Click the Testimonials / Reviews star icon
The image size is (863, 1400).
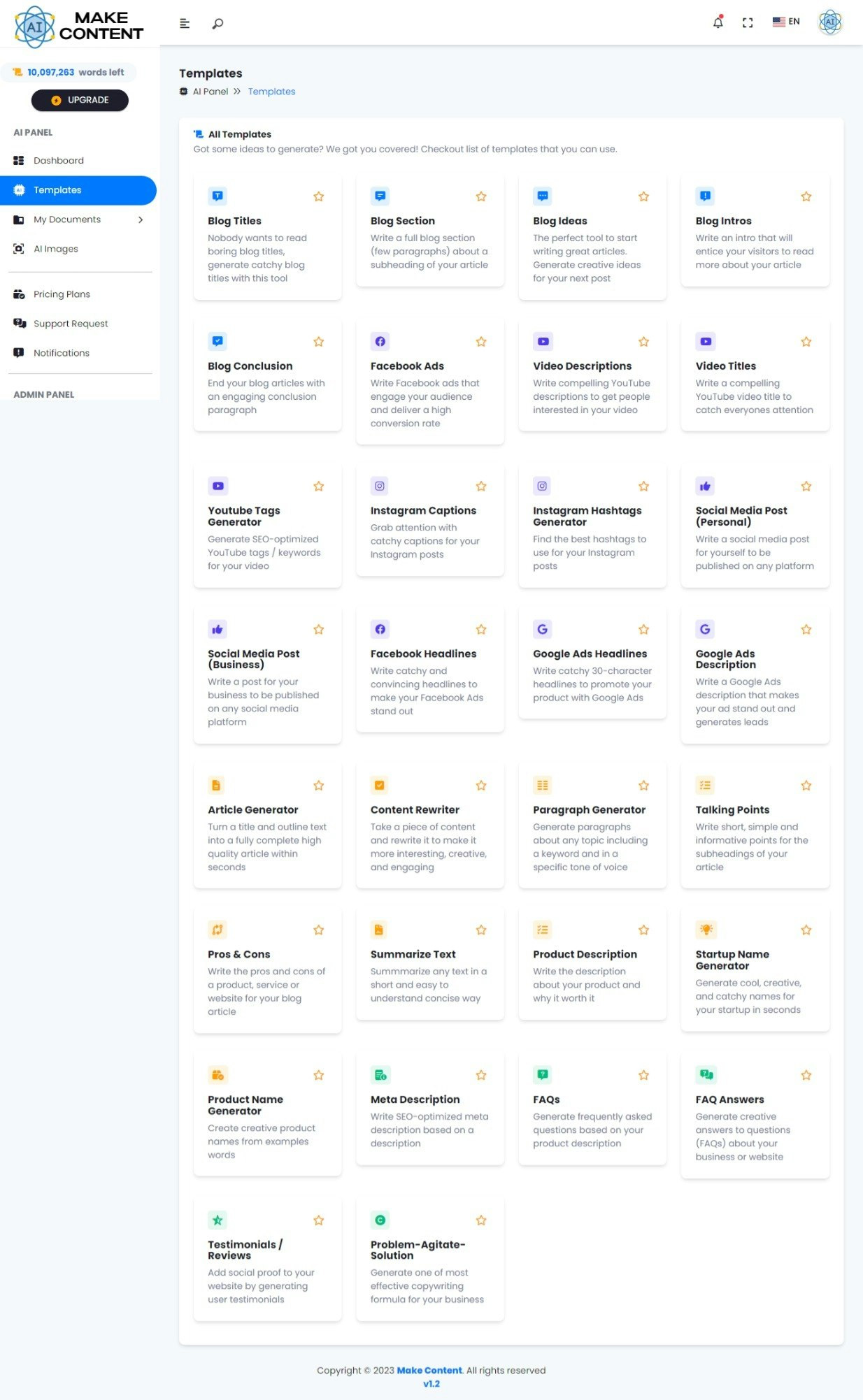[x=217, y=1220]
